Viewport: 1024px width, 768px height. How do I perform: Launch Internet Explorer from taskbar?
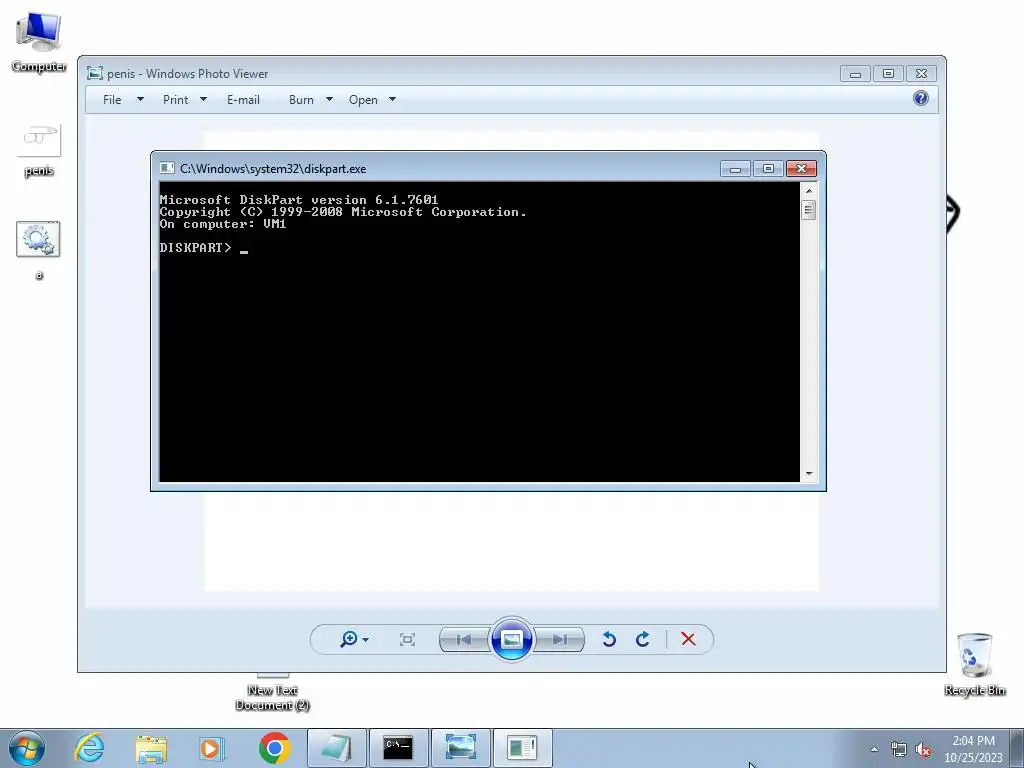click(x=89, y=748)
